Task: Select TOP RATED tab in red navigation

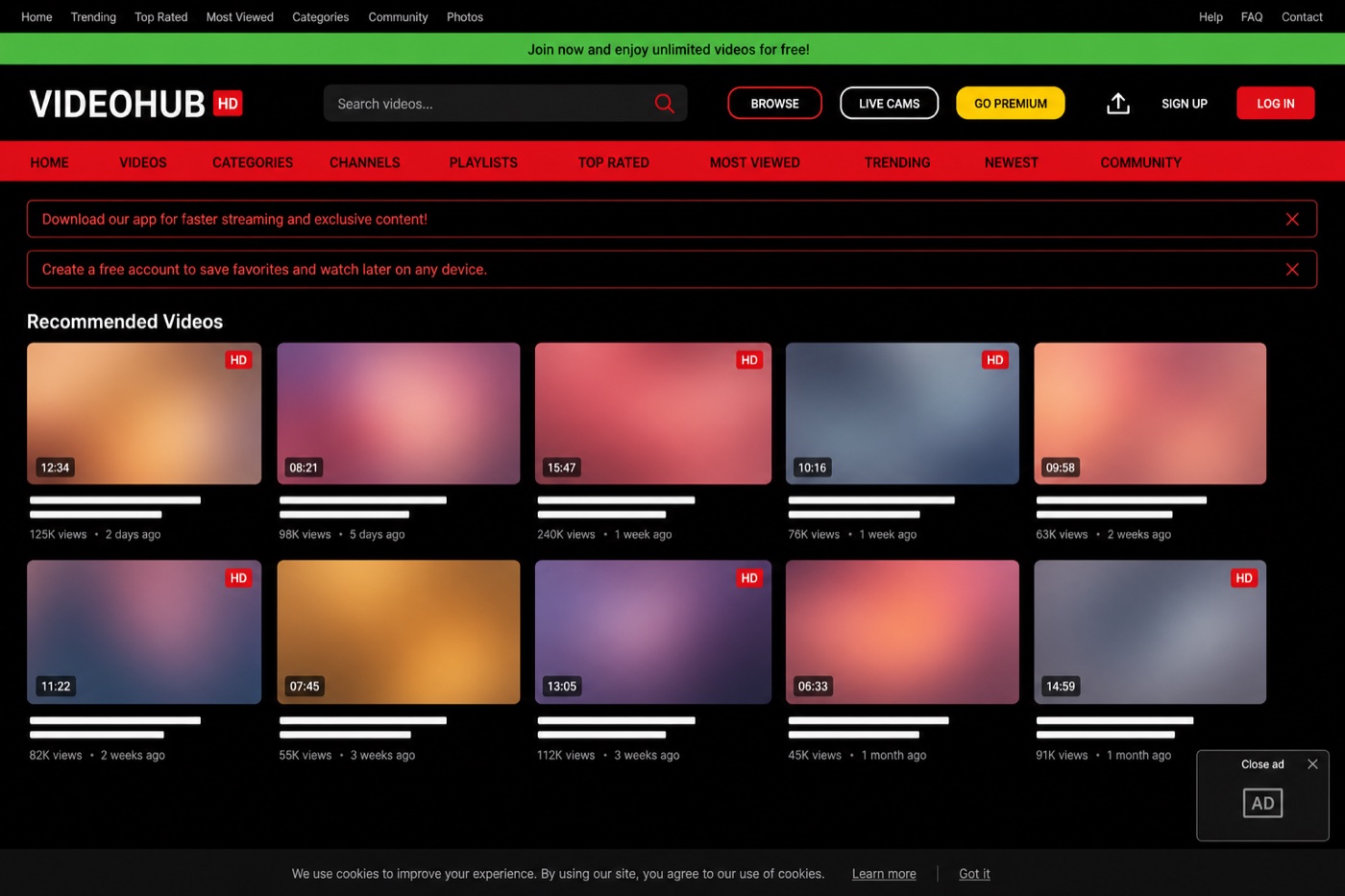Action: pyautogui.click(x=614, y=163)
